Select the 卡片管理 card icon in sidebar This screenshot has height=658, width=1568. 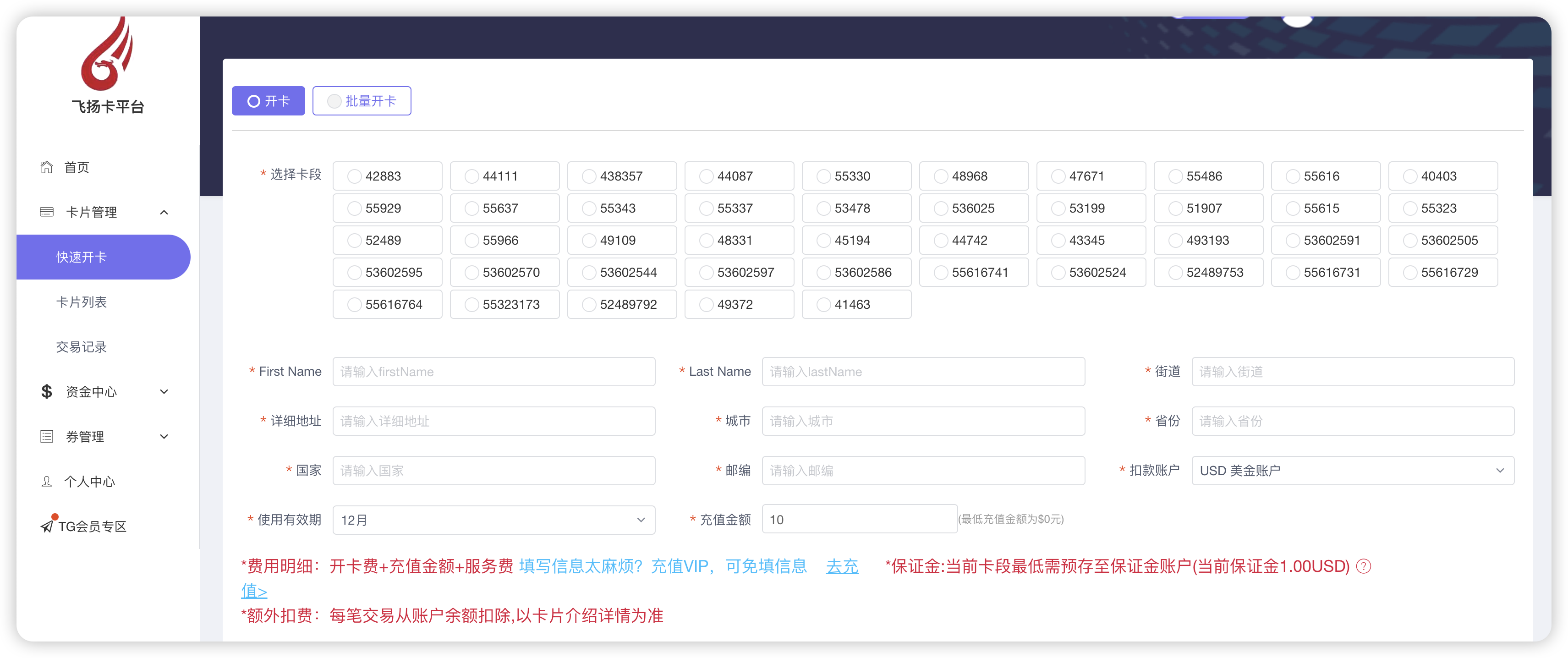(47, 212)
